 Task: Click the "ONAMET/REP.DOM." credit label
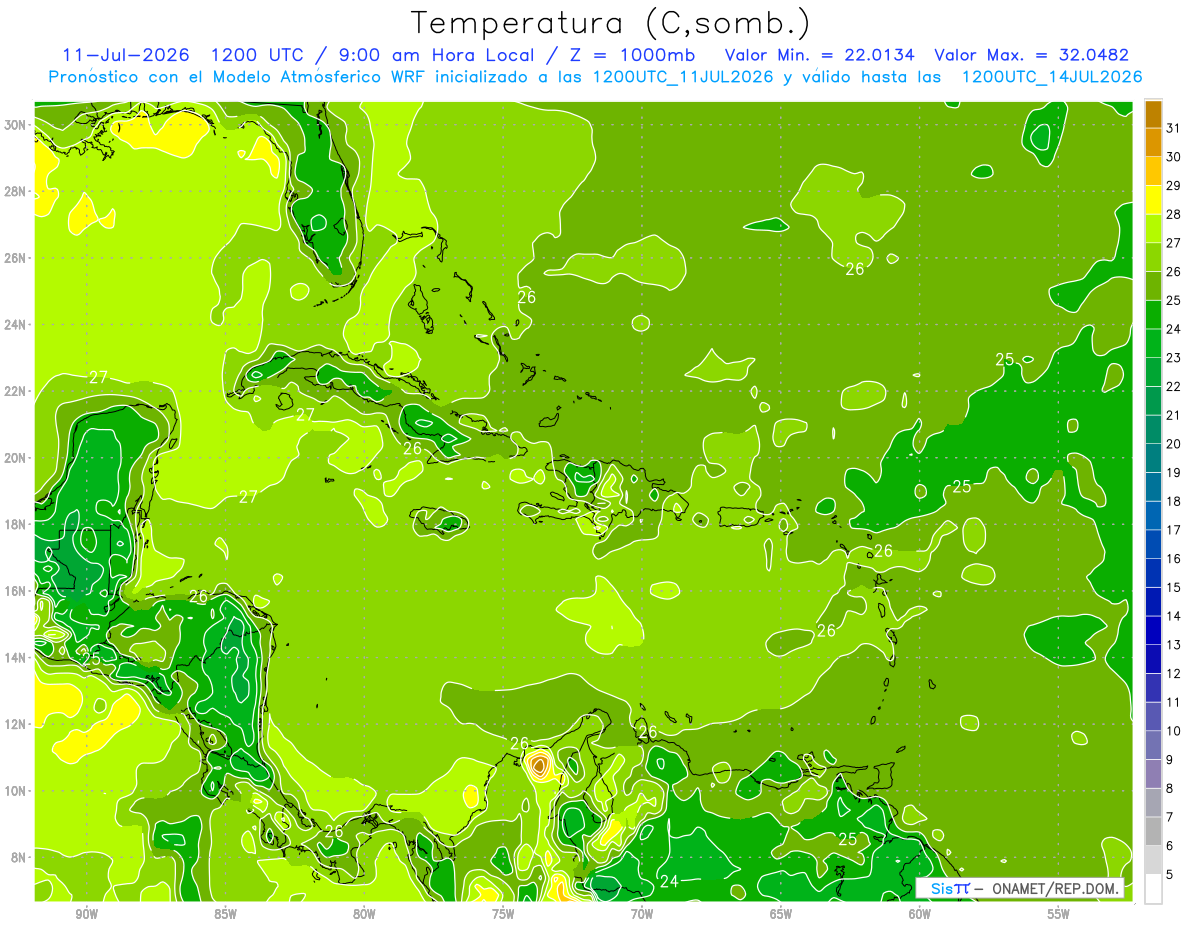1055,888
